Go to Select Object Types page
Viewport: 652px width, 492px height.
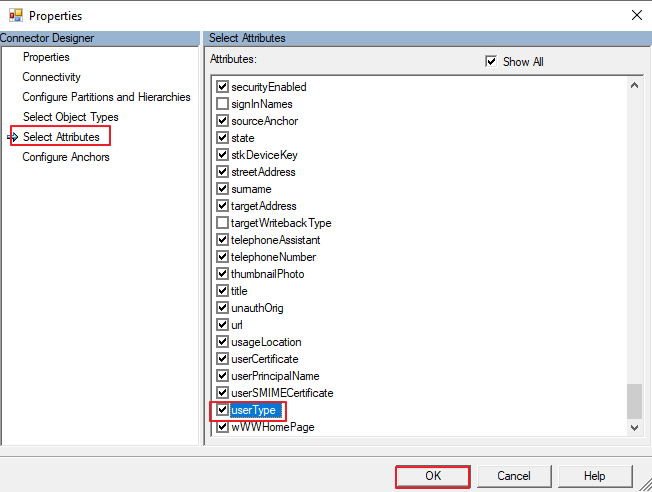[71, 117]
